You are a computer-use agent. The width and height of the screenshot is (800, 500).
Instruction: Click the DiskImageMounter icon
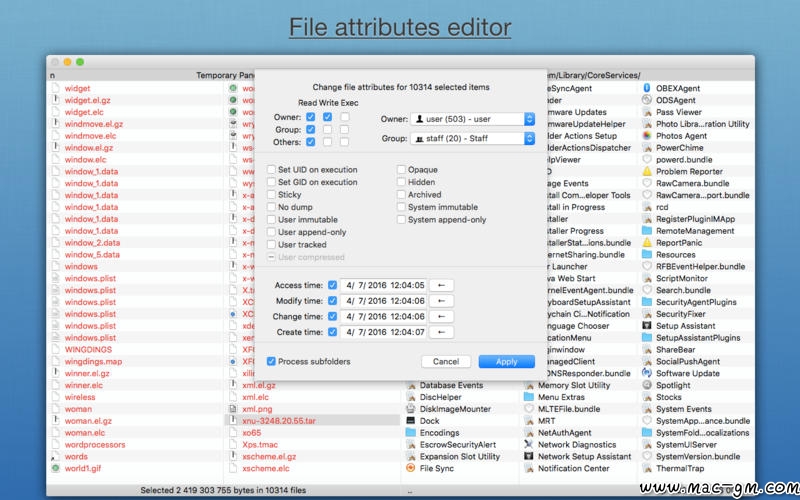411,409
